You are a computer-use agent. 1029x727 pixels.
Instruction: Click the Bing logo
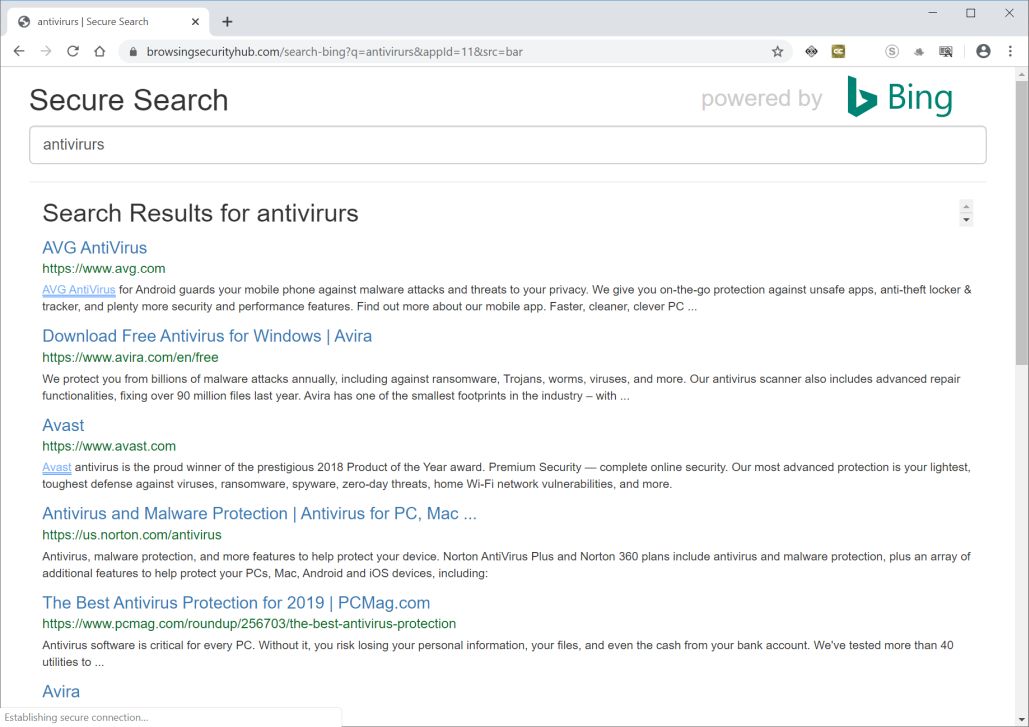(900, 97)
